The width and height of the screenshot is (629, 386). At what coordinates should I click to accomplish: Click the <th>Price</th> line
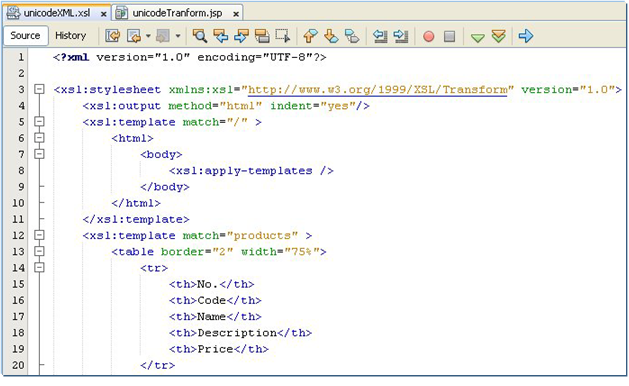tap(219, 349)
